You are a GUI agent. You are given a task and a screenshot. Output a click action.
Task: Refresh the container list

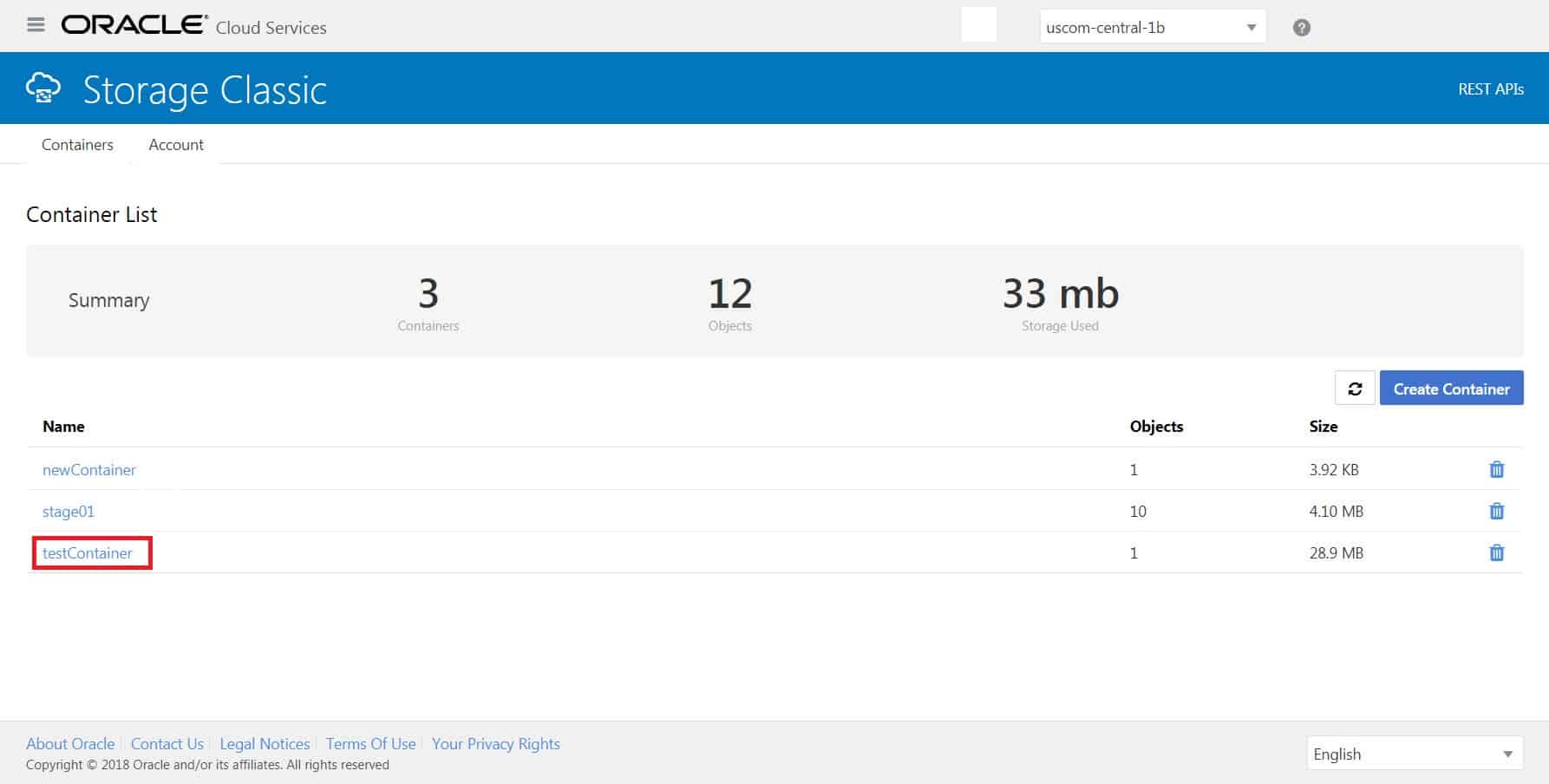[1355, 389]
